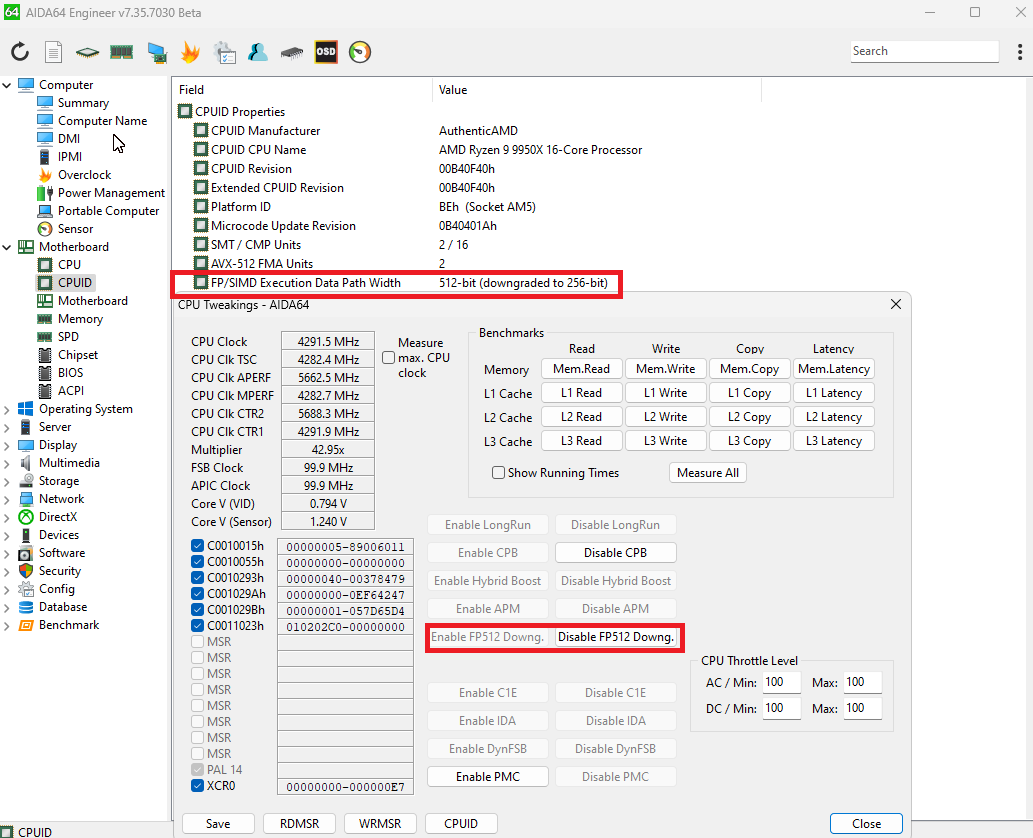
Task: Open the RAM module toolbar icon
Action: point(121,52)
